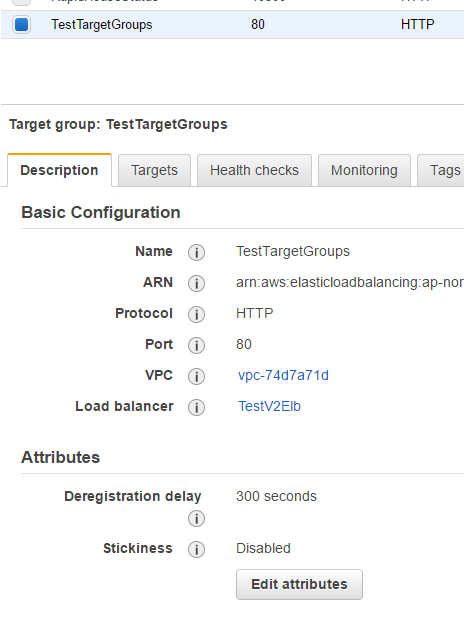Click the info icon beside Load balancer
The width and height of the screenshot is (464, 631).
pyautogui.click(x=196, y=407)
